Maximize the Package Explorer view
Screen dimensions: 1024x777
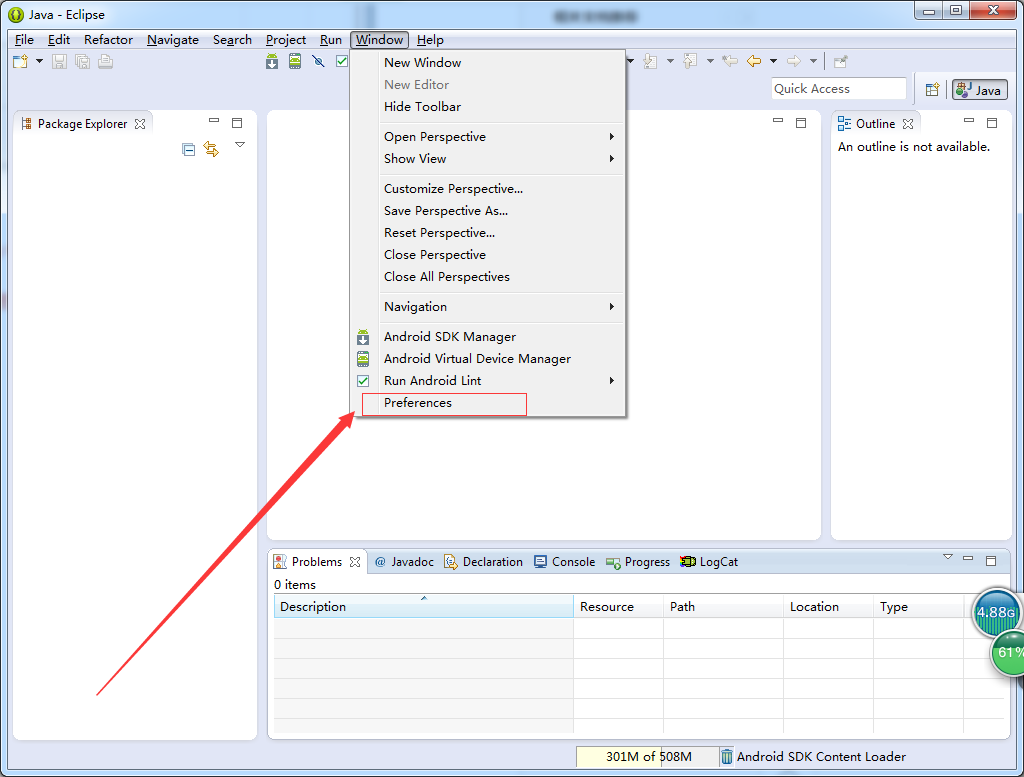(x=237, y=123)
